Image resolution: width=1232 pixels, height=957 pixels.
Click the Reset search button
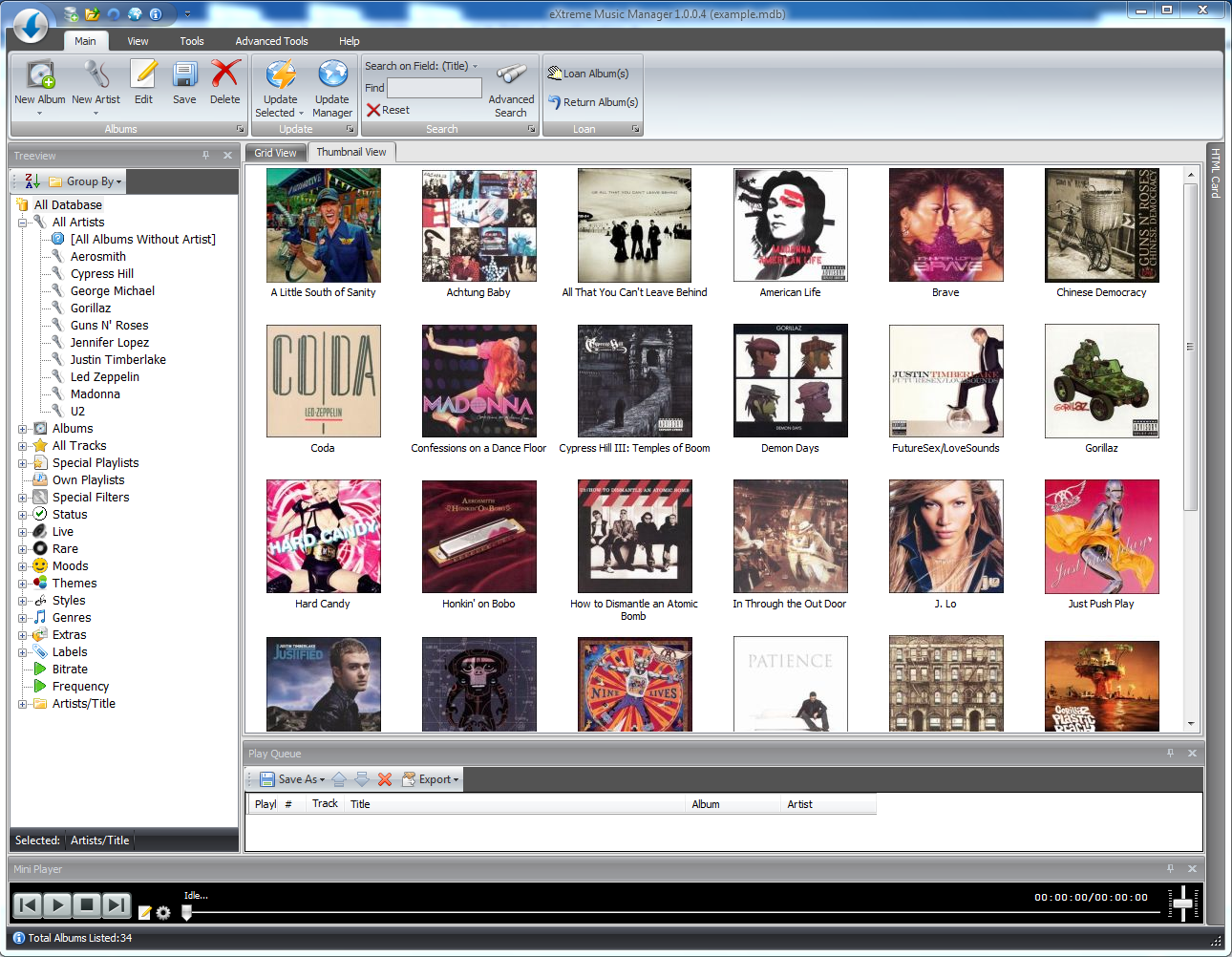click(389, 111)
